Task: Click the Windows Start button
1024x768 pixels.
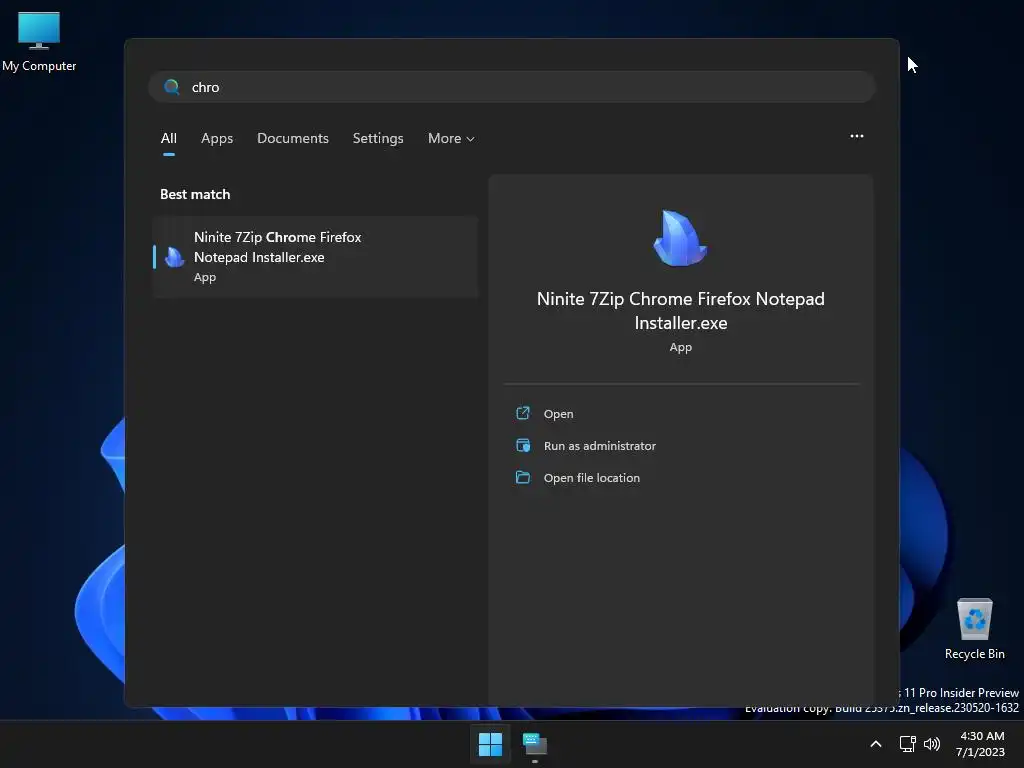Action: point(490,744)
